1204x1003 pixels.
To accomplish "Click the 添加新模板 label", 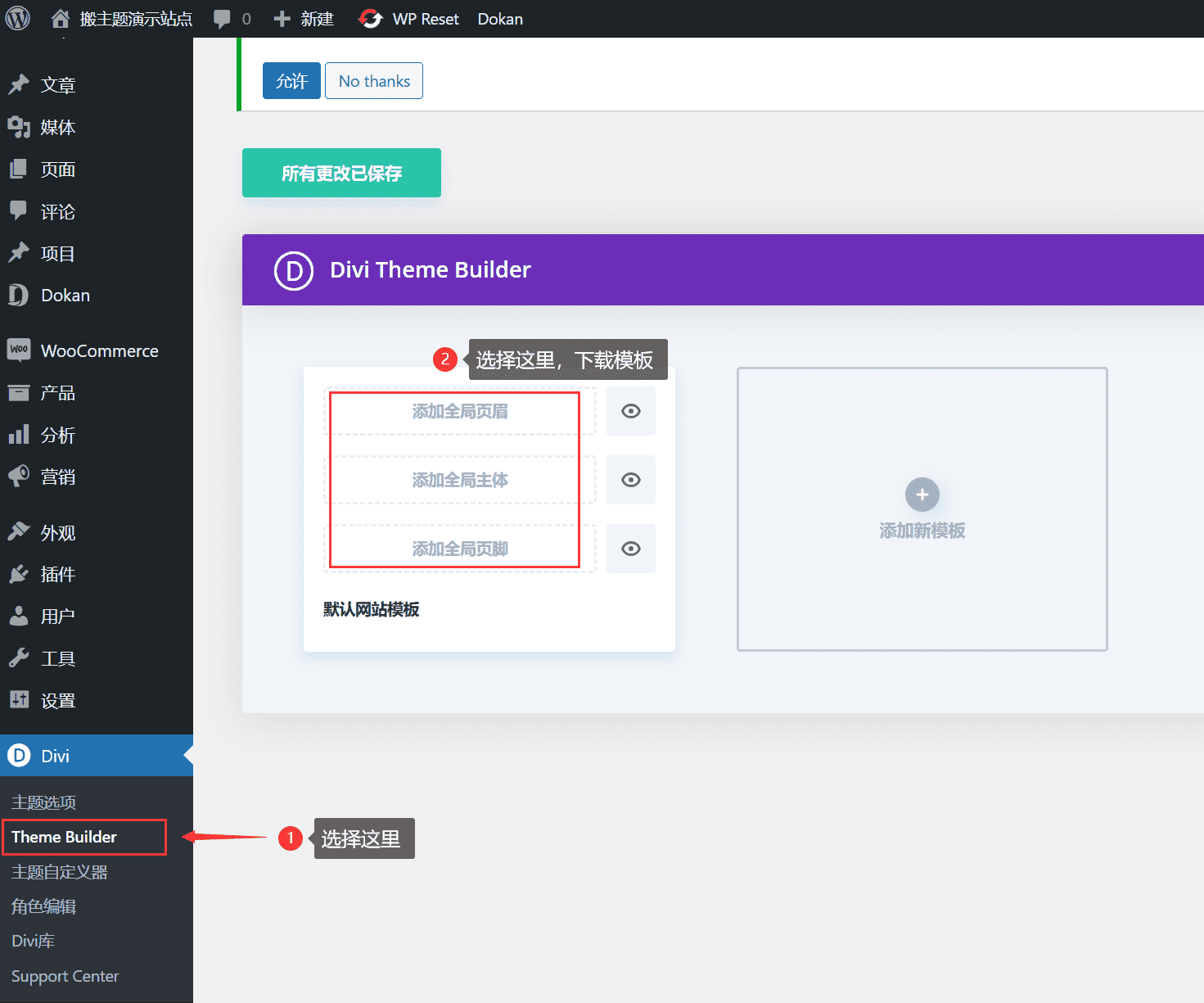I will (x=922, y=531).
